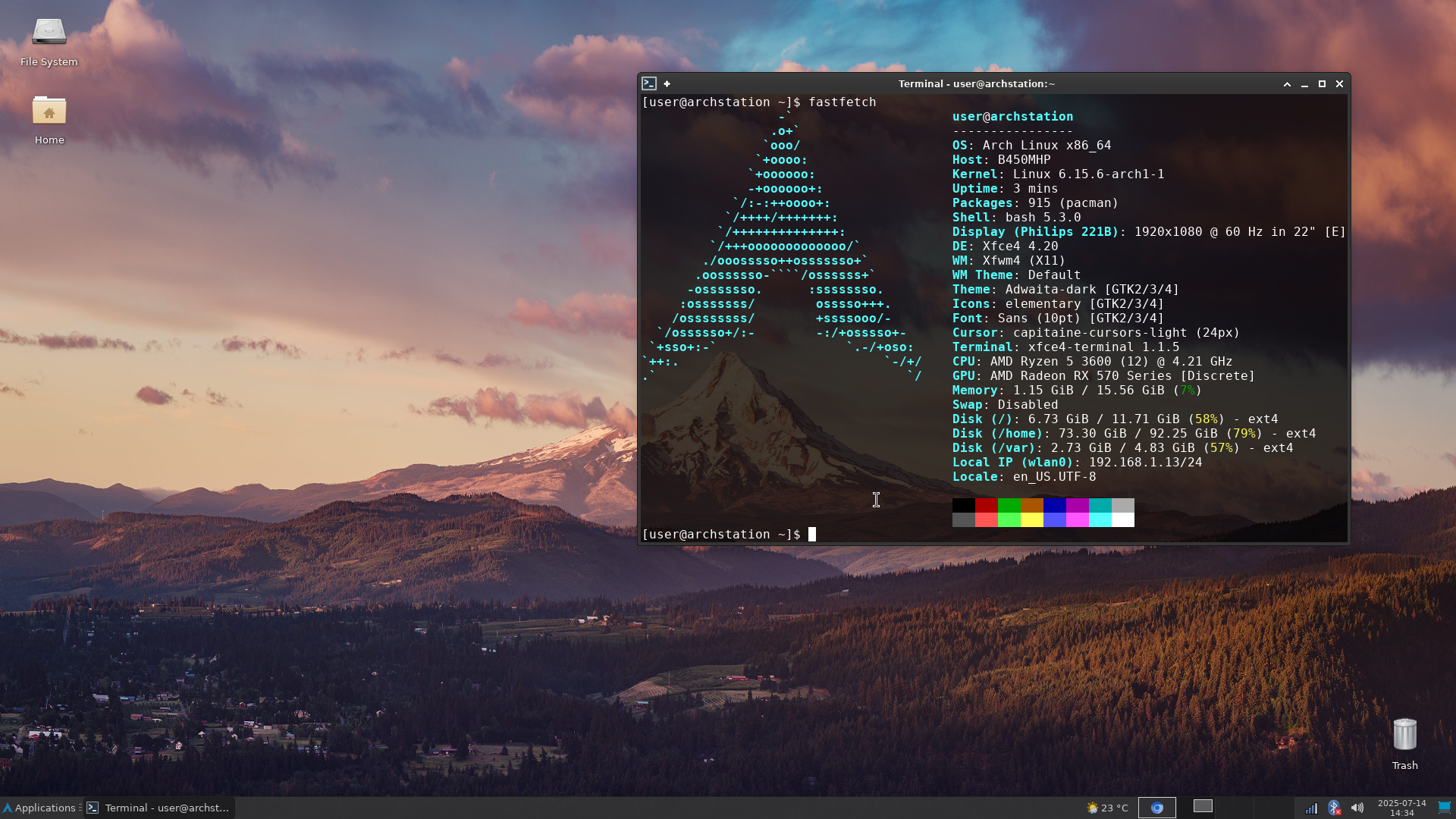This screenshot has width=1456, height=819.
Task: Click the 'Packages: 915 (pacman)' line
Action: click(x=1036, y=203)
